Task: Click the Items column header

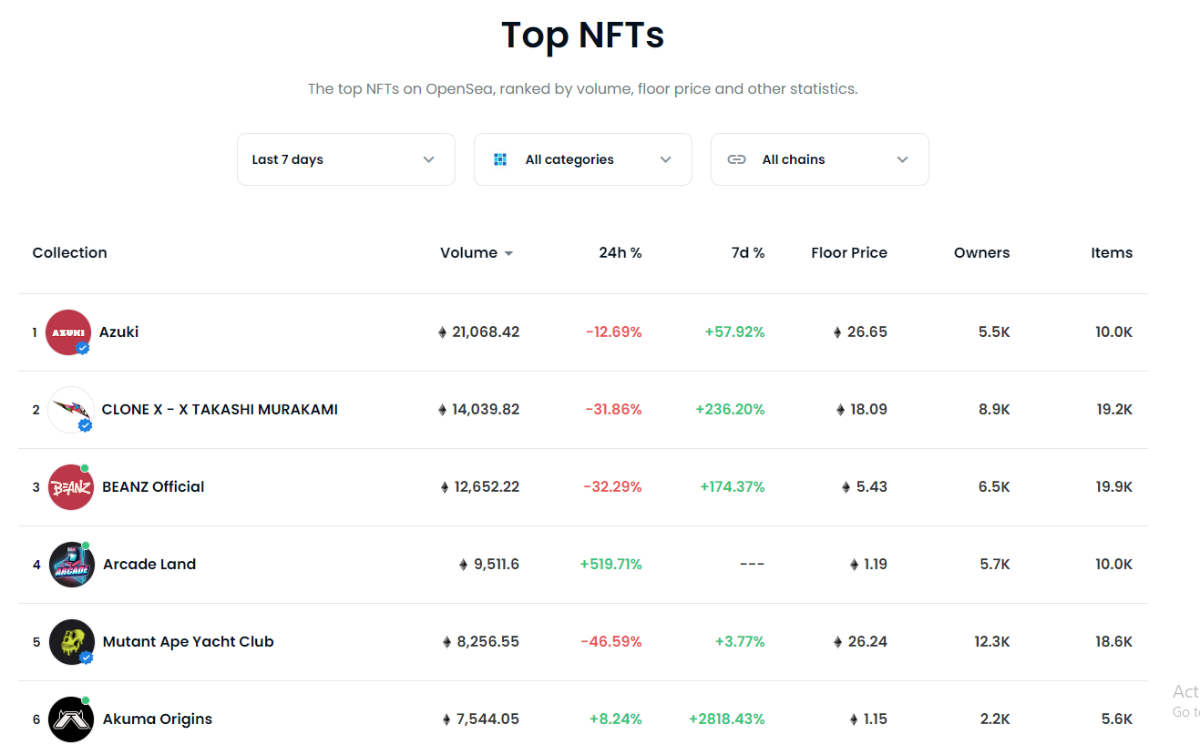Action: pos(1111,253)
